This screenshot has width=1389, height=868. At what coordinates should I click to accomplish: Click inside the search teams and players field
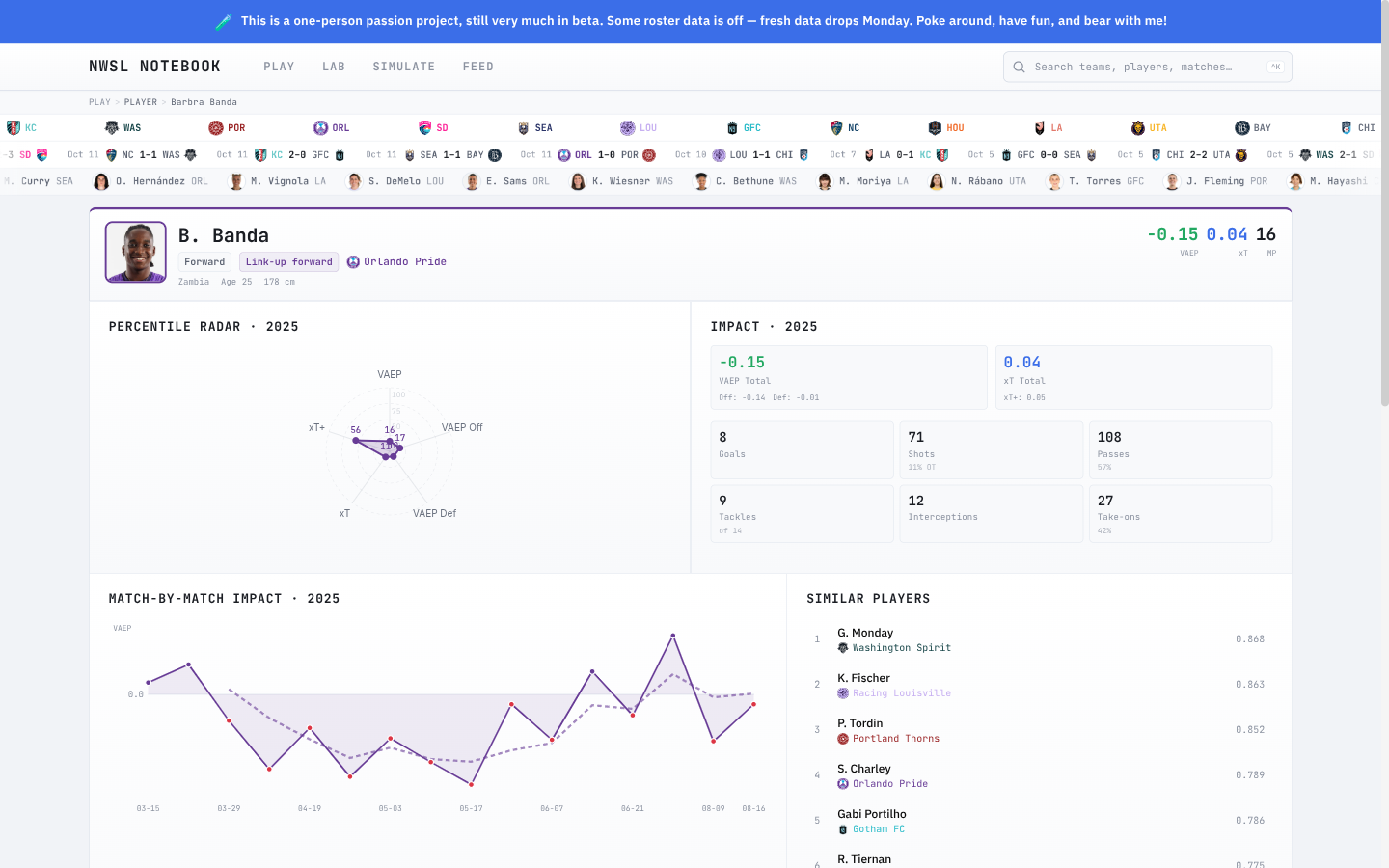pos(1138,67)
